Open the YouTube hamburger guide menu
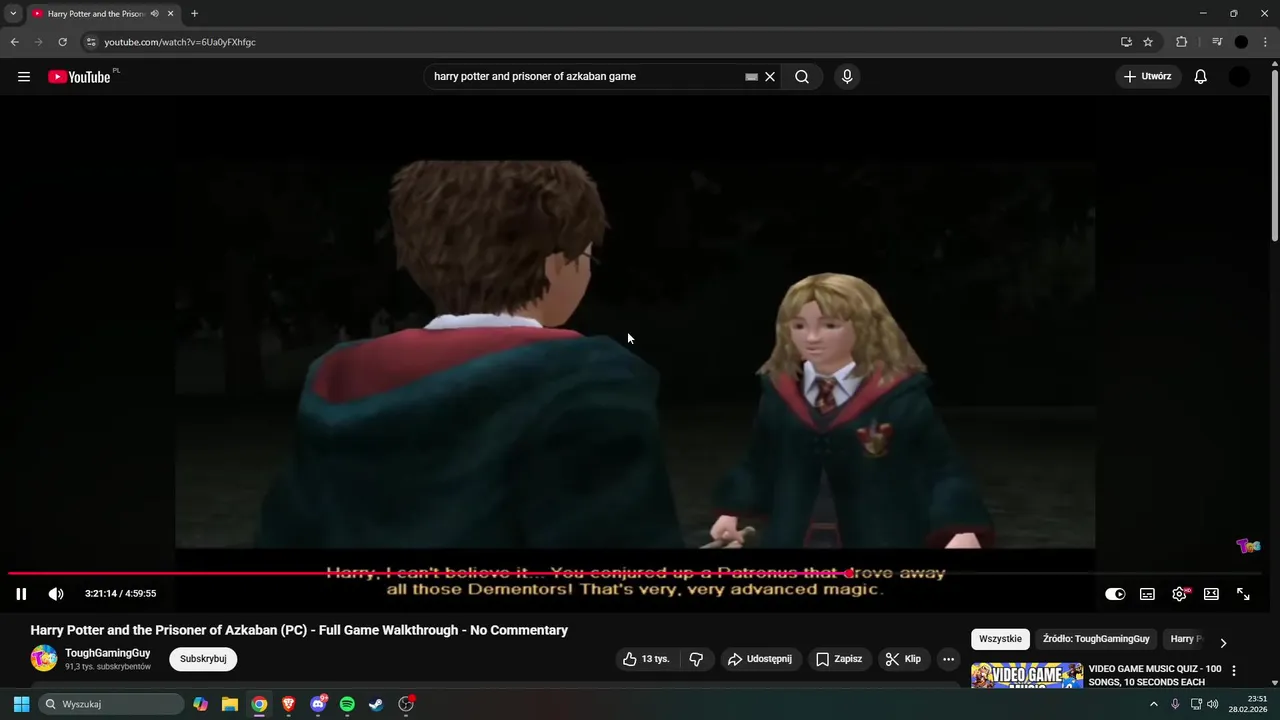This screenshot has width=1280, height=720. pos(24,77)
